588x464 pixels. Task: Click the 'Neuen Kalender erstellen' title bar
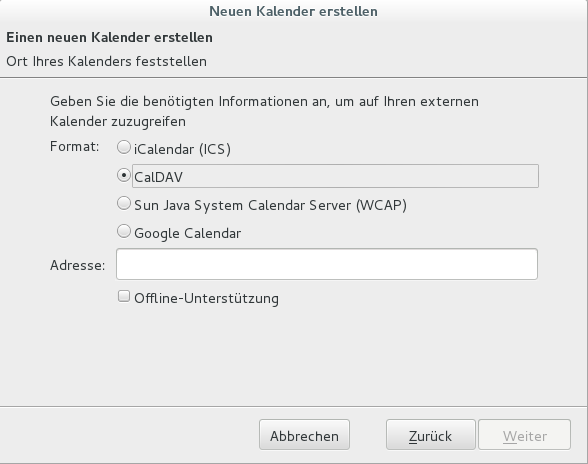(293, 11)
